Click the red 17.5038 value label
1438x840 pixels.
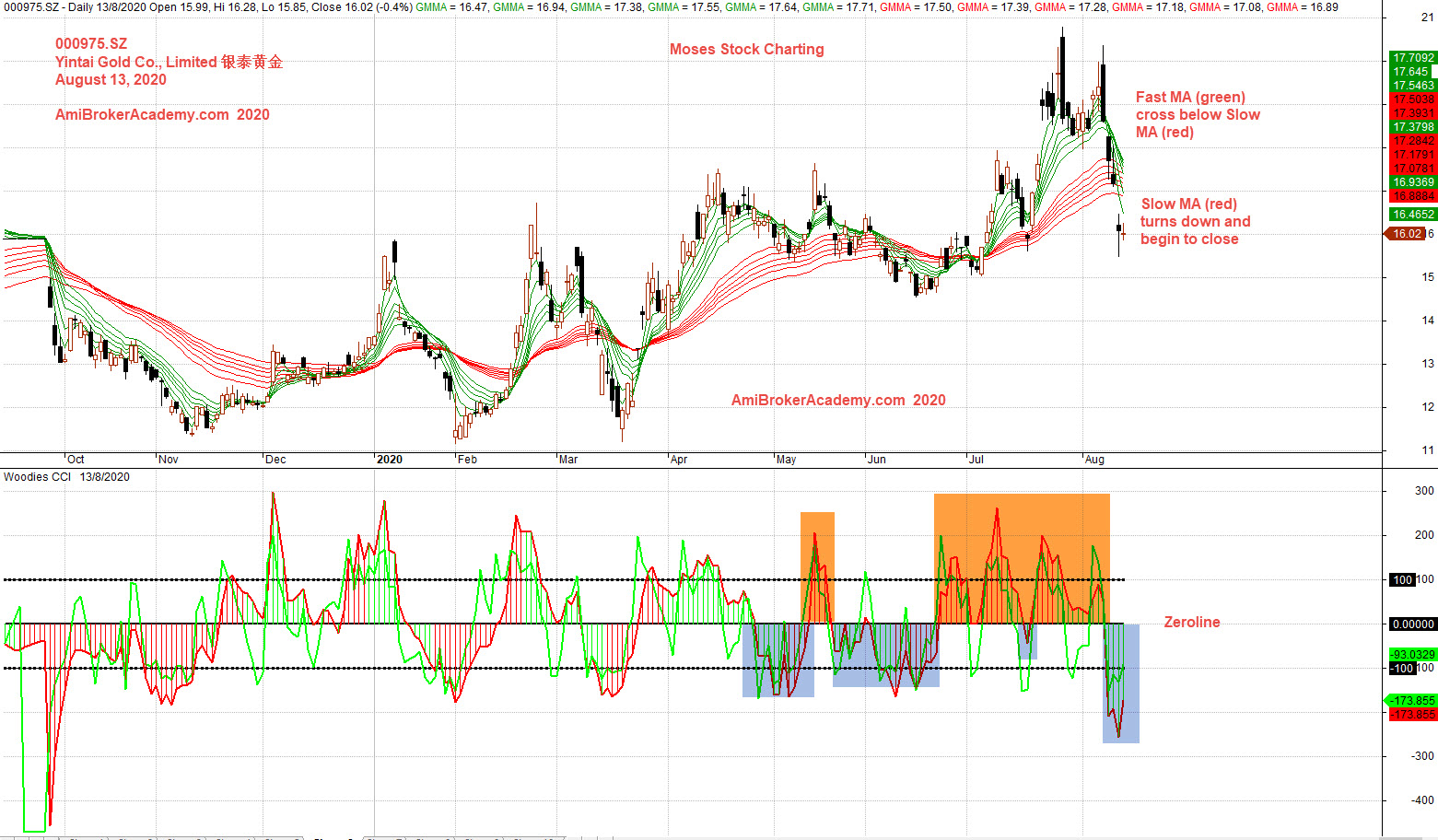coord(1413,99)
